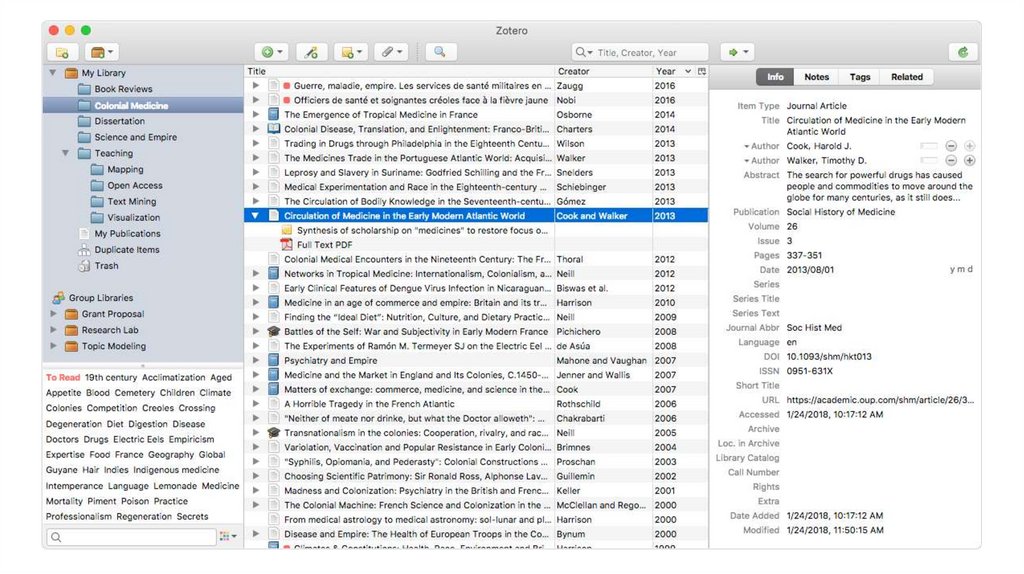Switch to the Notes tab
The image size is (1024, 574).
click(816, 77)
